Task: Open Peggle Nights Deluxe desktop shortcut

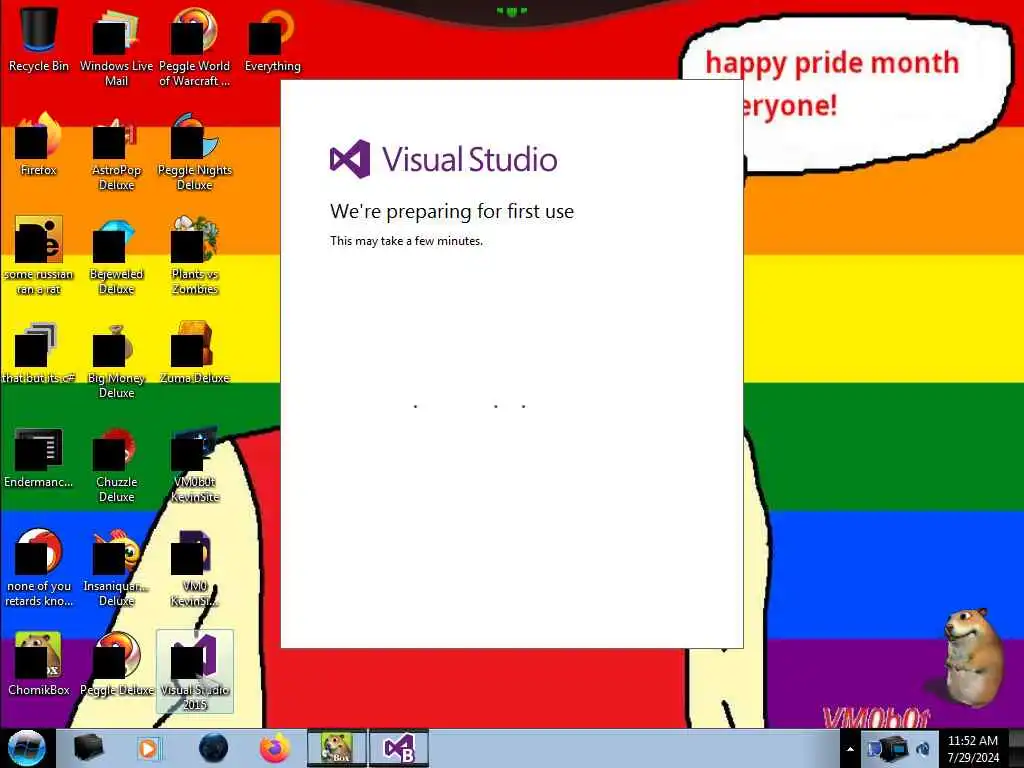Action: [x=195, y=152]
